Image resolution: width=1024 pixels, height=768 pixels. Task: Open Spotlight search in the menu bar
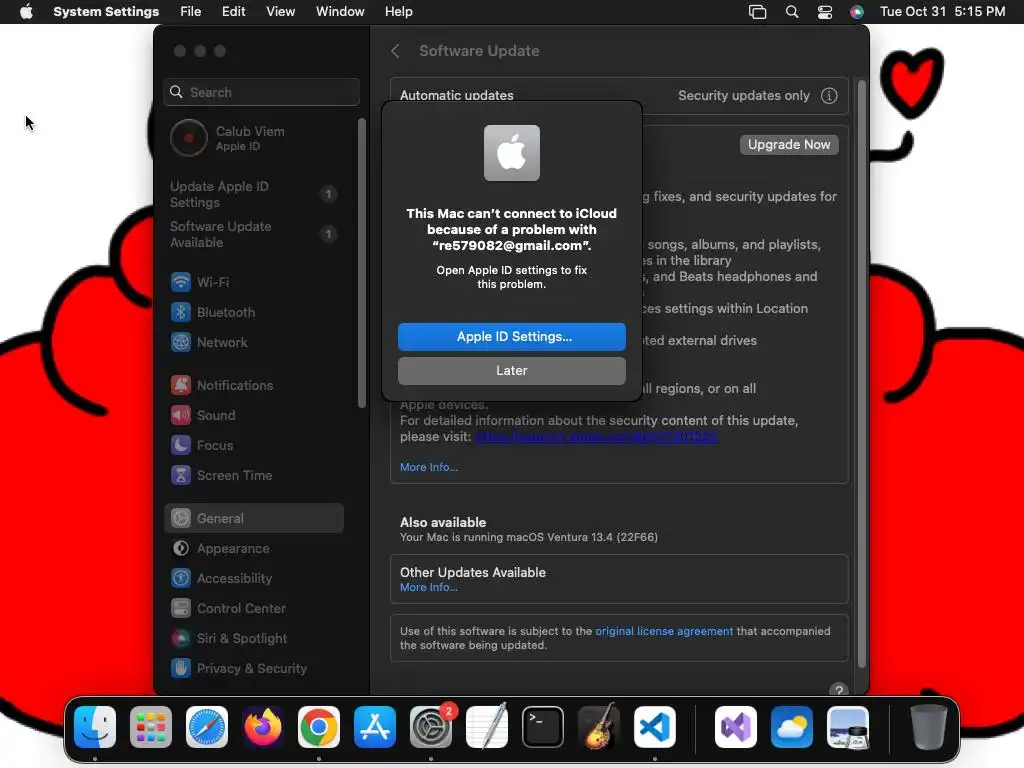click(792, 12)
